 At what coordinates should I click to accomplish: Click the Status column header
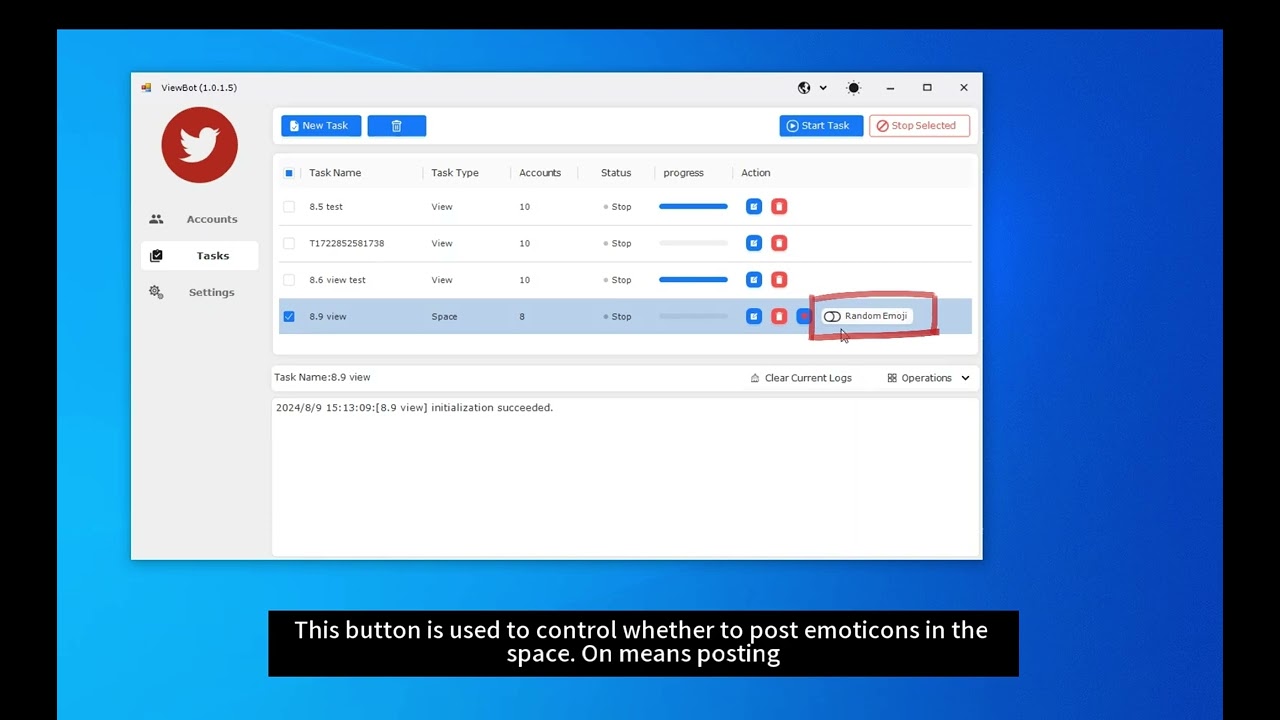click(x=616, y=173)
